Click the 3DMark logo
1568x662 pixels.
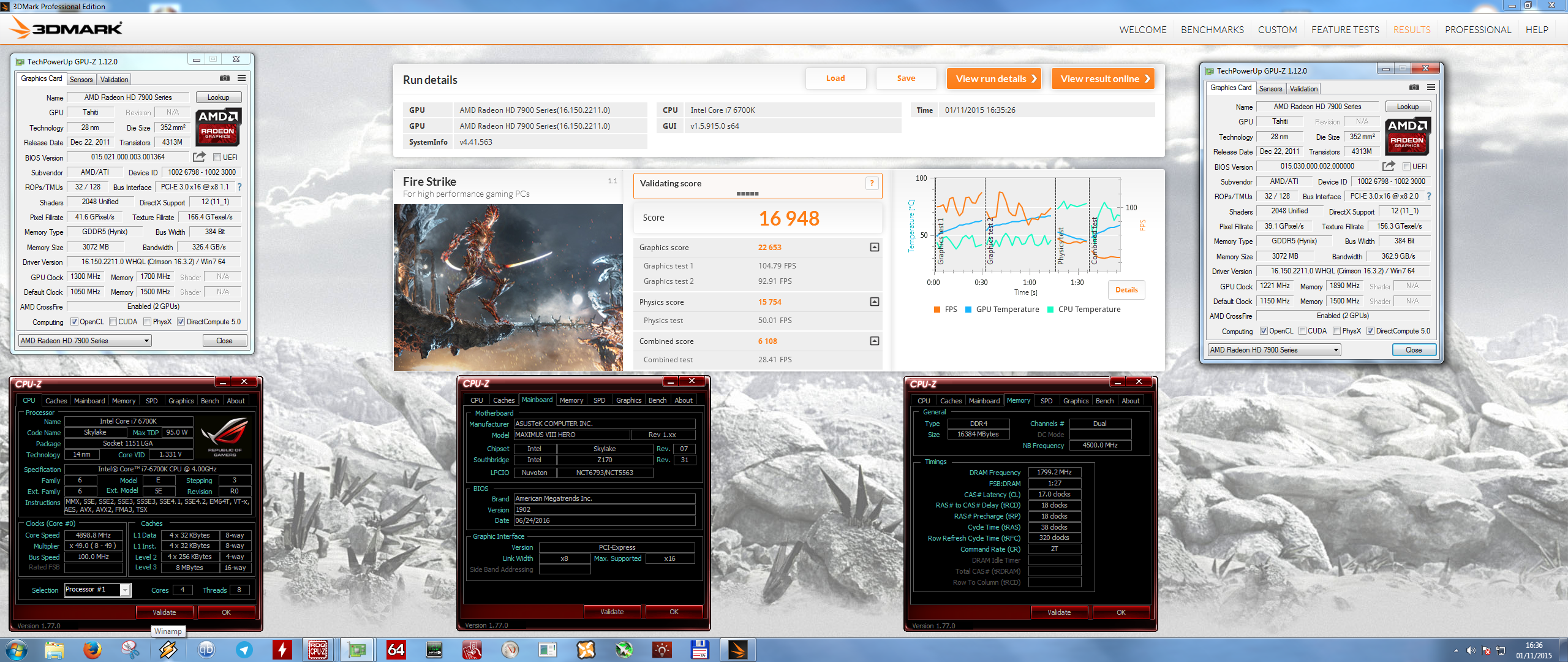(67, 28)
